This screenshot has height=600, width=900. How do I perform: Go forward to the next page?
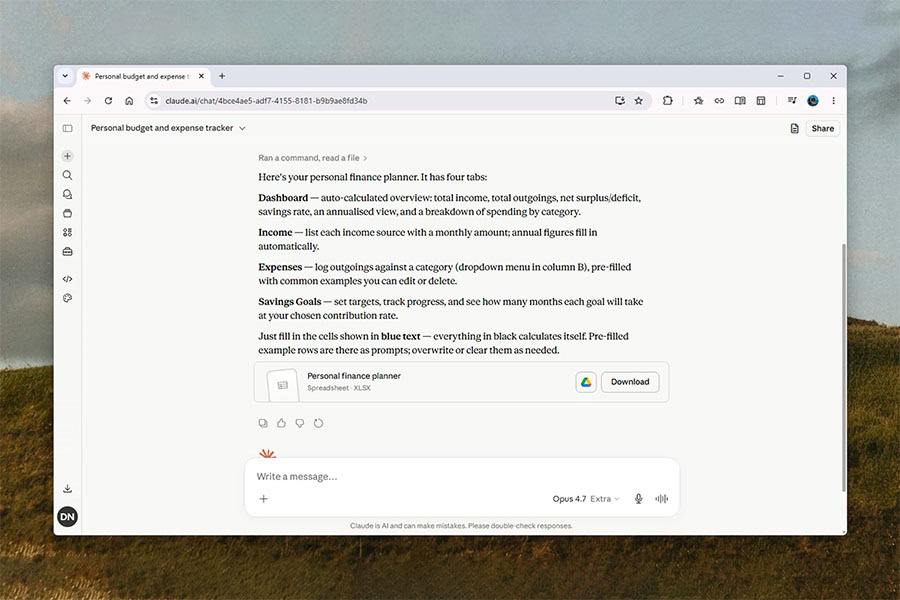tap(87, 100)
